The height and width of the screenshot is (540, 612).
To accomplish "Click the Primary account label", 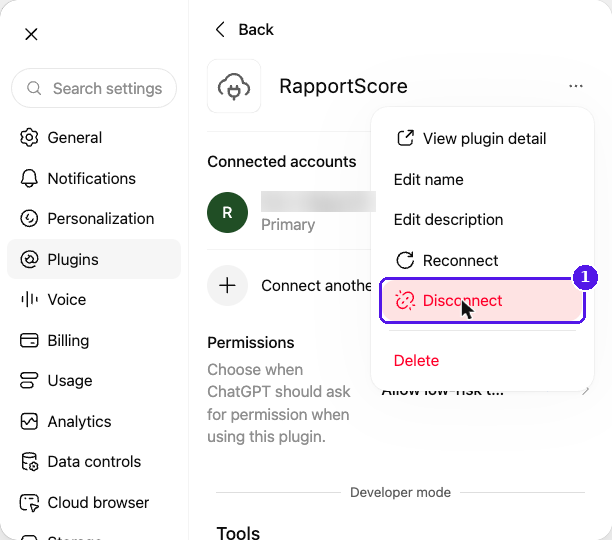I will point(288,225).
